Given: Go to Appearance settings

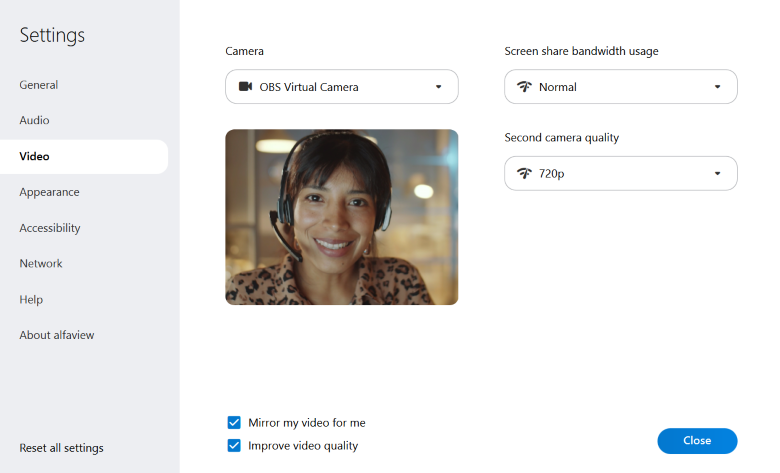Looking at the screenshot, I should (x=49, y=192).
